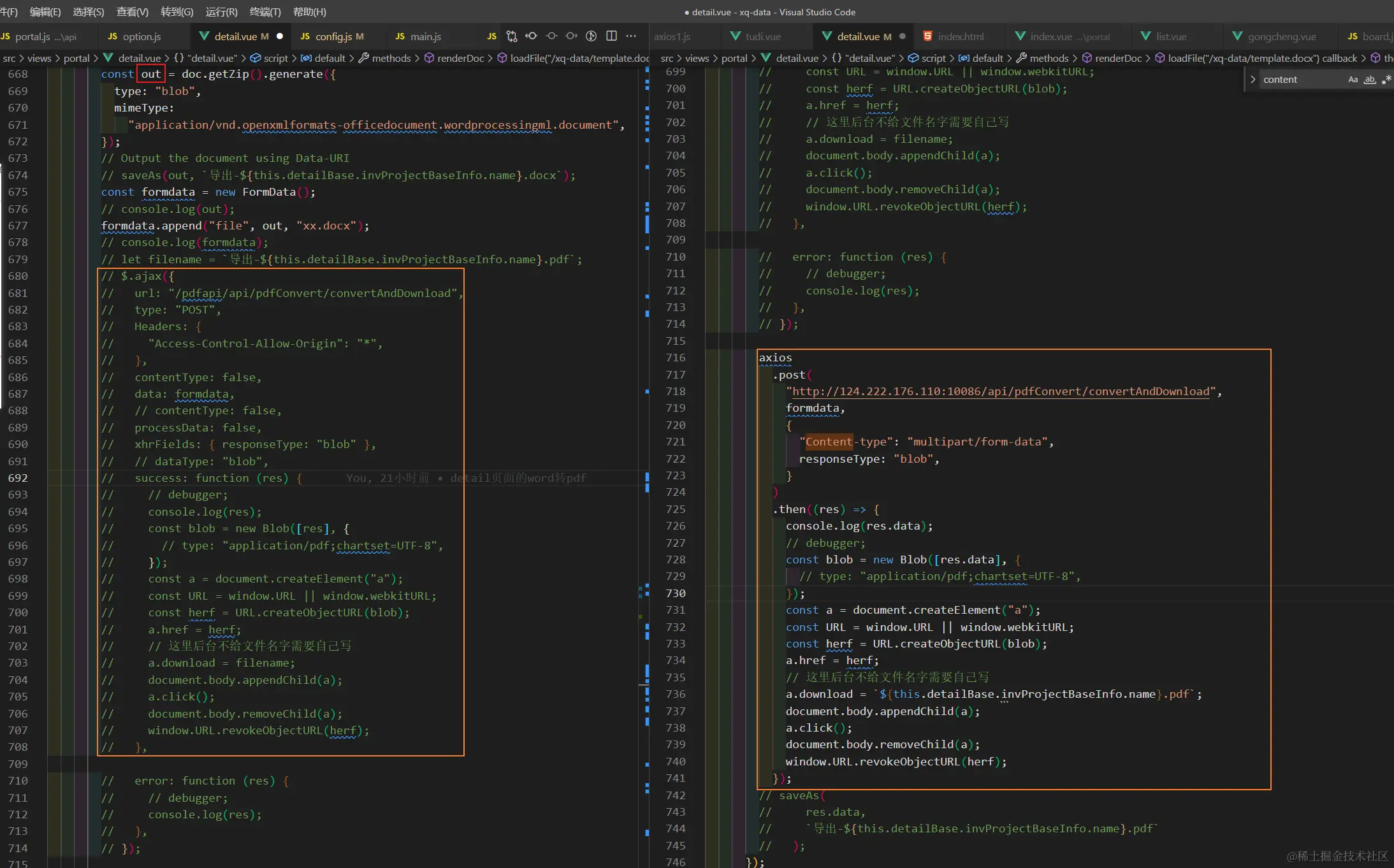The height and width of the screenshot is (868, 1394).
Task: Click the middle toggle-change circle icon
Action: pos(551,36)
